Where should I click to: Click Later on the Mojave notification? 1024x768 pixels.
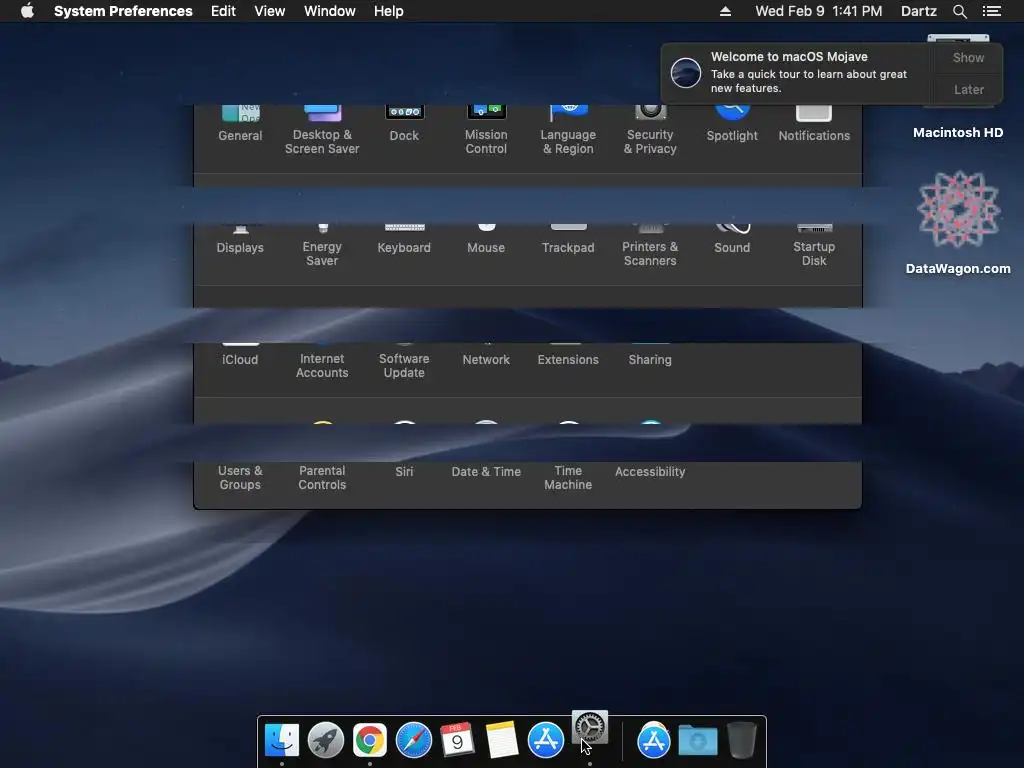(968, 89)
